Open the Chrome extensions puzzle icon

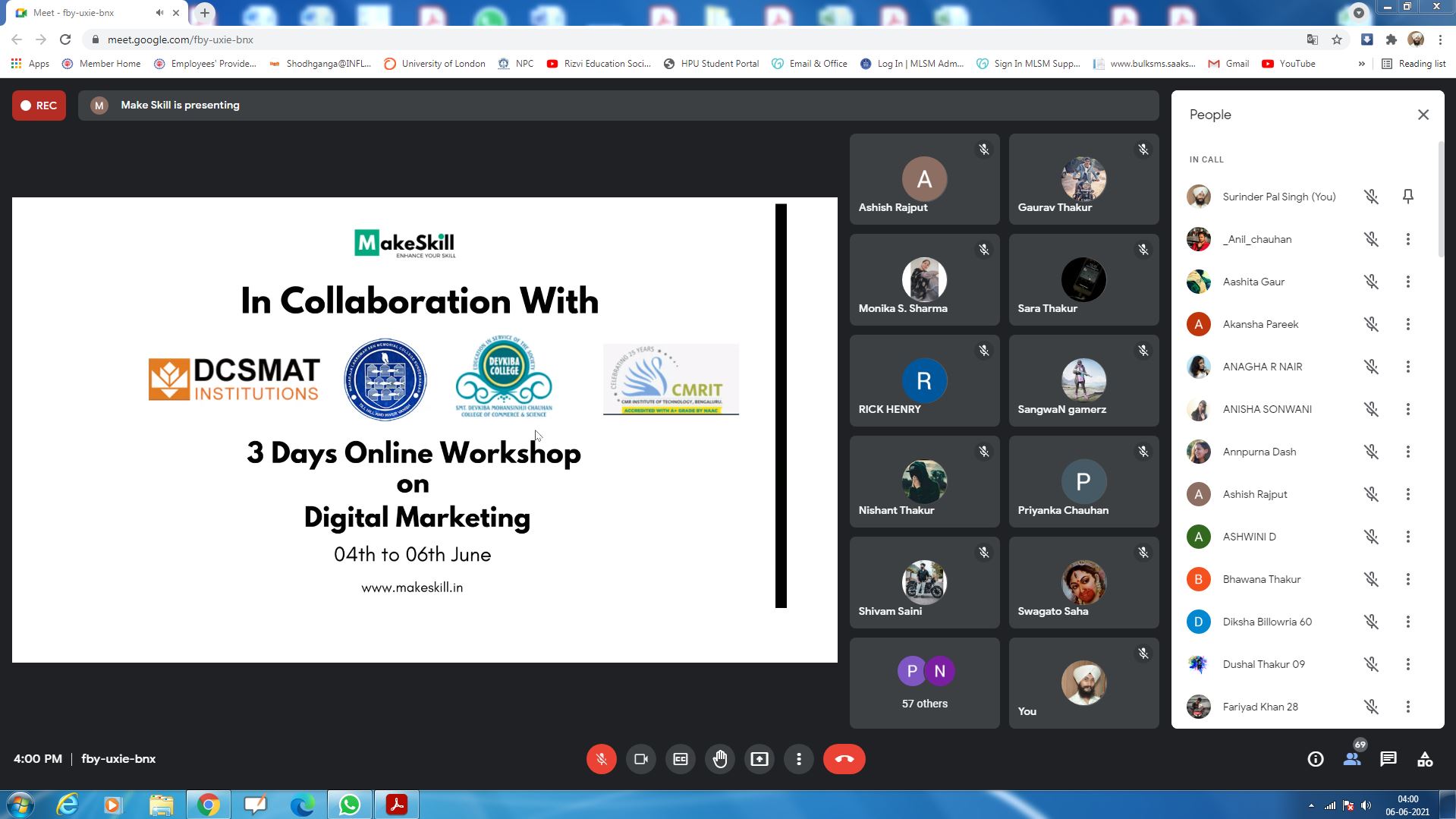pyautogui.click(x=1391, y=39)
